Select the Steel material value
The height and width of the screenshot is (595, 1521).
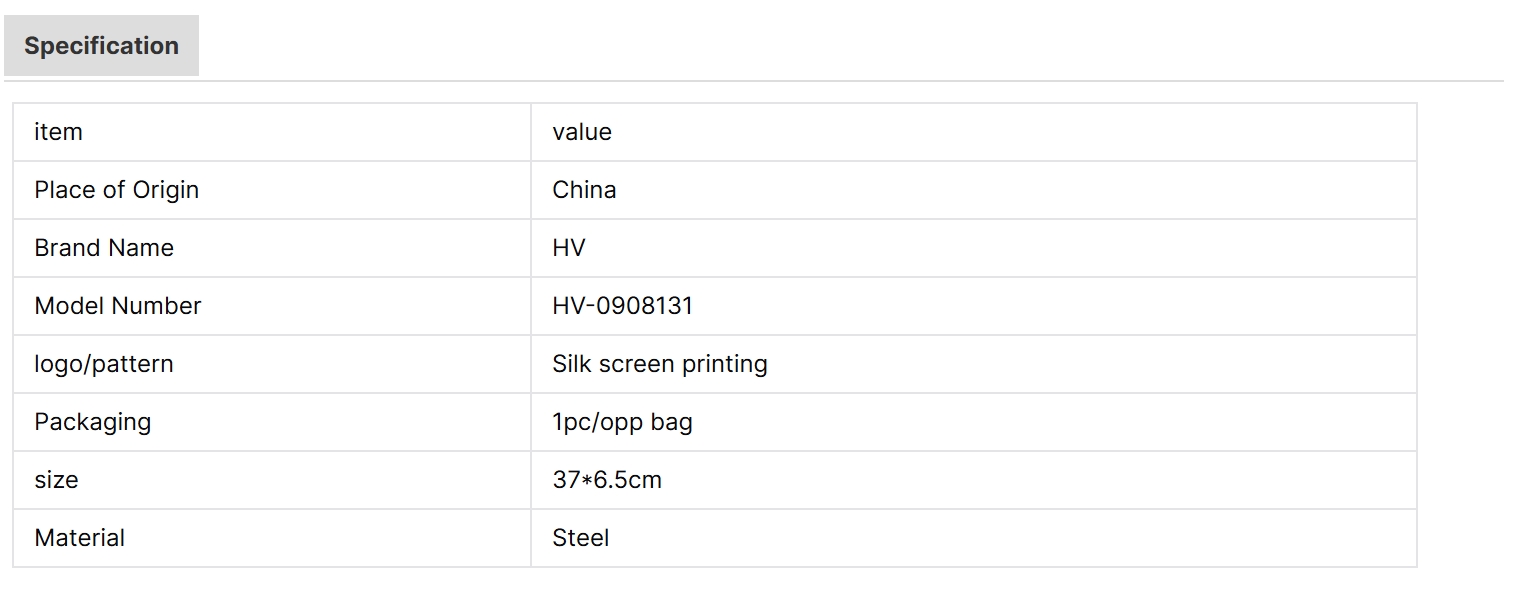click(x=580, y=538)
